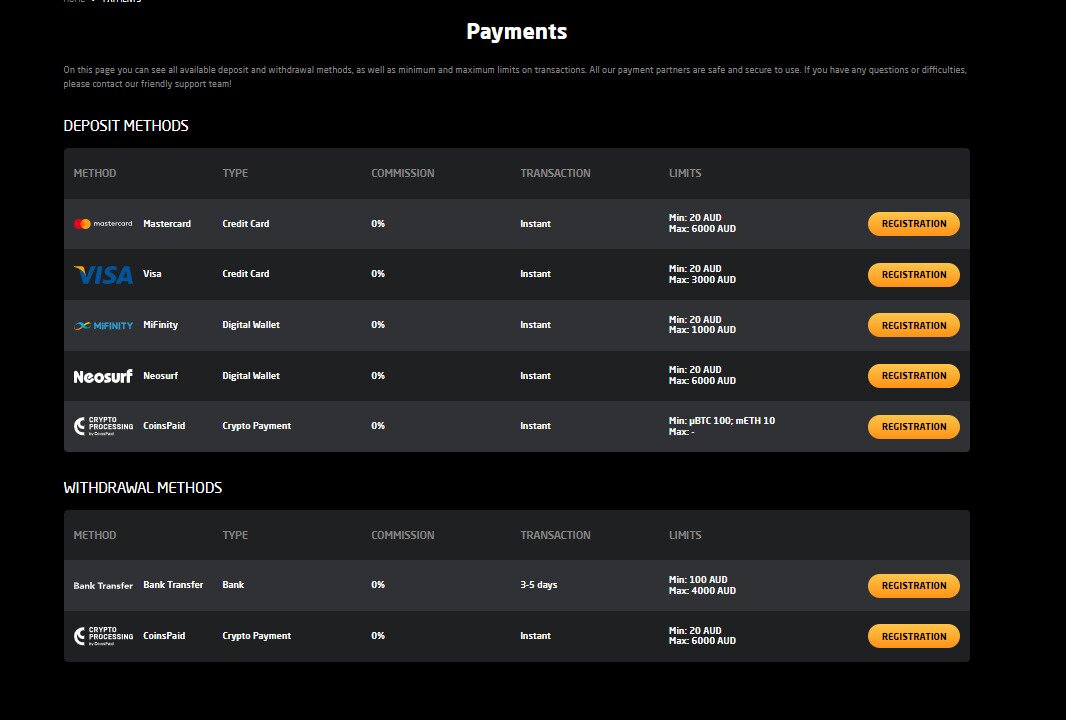Image resolution: width=1066 pixels, height=720 pixels.
Task: Click the Max: 4000 AUD withdrawal limit
Action: (702, 591)
